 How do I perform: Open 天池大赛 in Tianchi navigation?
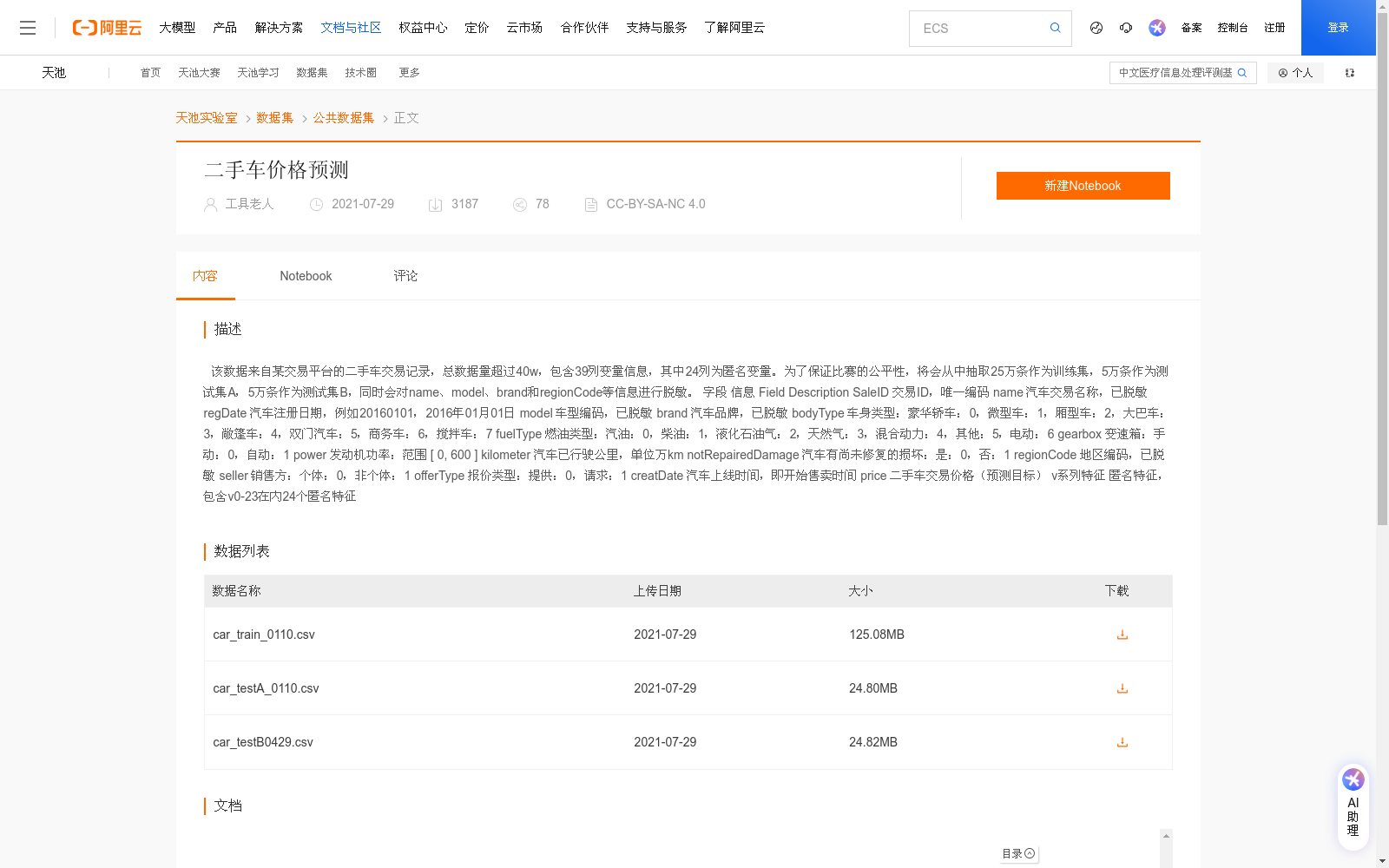coord(199,73)
